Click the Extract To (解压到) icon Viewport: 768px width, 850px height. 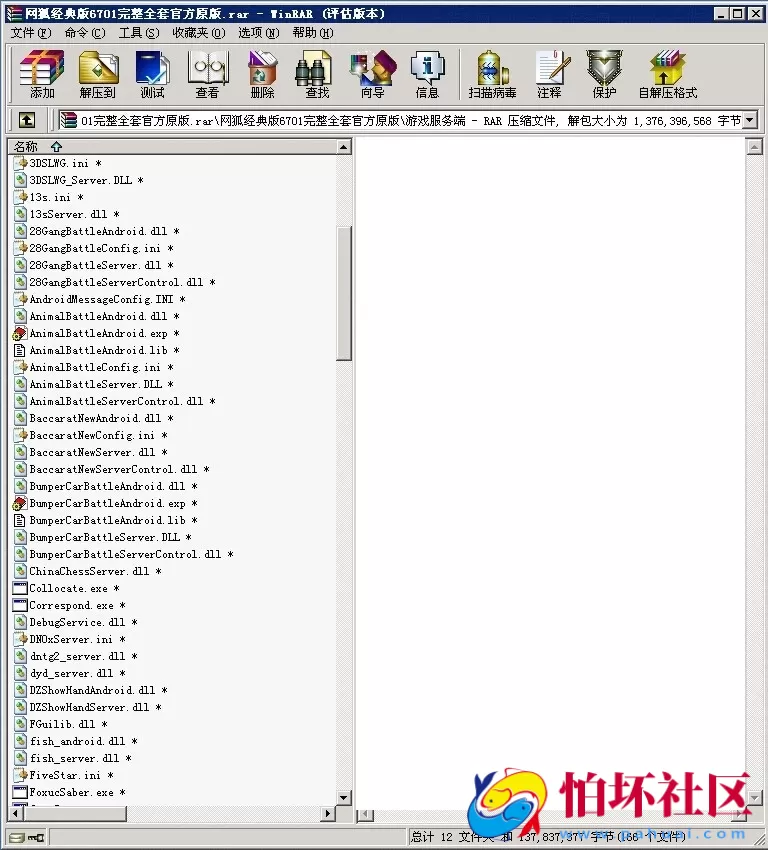tap(98, 74)
